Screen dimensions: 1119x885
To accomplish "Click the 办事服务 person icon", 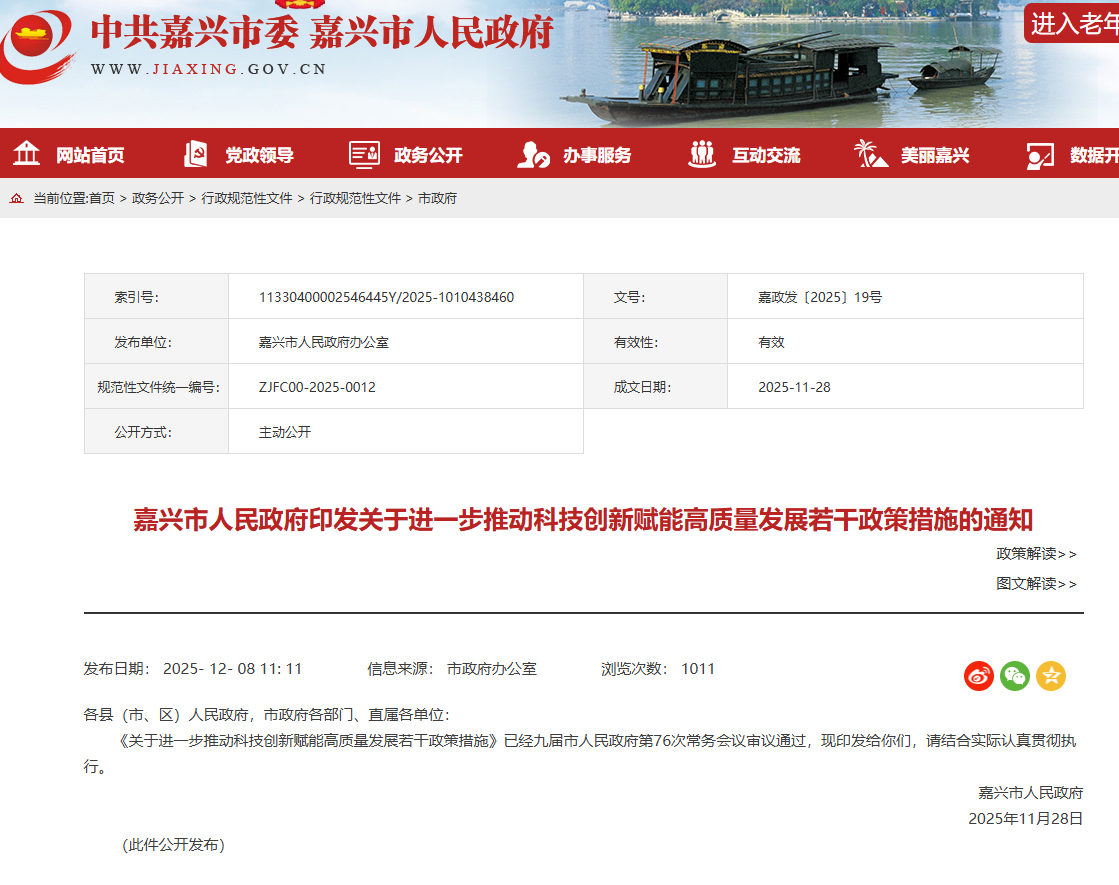I will click(x=532, y=153).
